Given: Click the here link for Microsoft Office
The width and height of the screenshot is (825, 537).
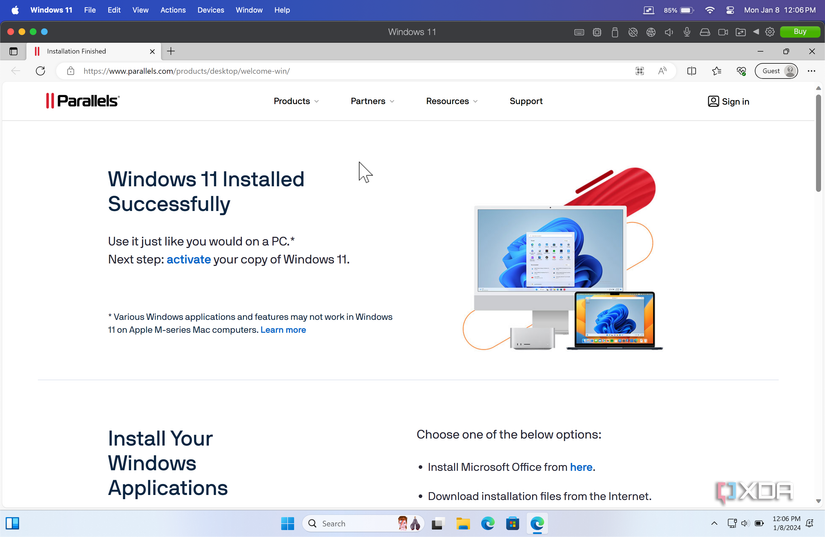Looking at the screenshot, I should pos(581,467).
